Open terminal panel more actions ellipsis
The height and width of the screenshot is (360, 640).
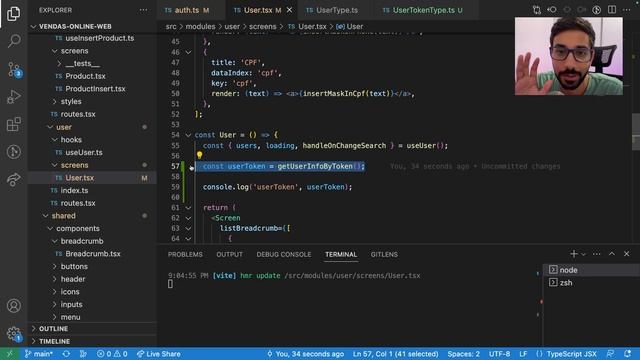[596, 254]
